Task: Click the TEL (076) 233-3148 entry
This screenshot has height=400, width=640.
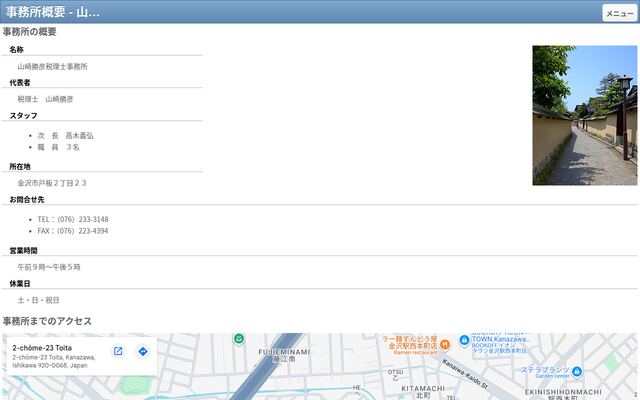Action: [73, 219]
